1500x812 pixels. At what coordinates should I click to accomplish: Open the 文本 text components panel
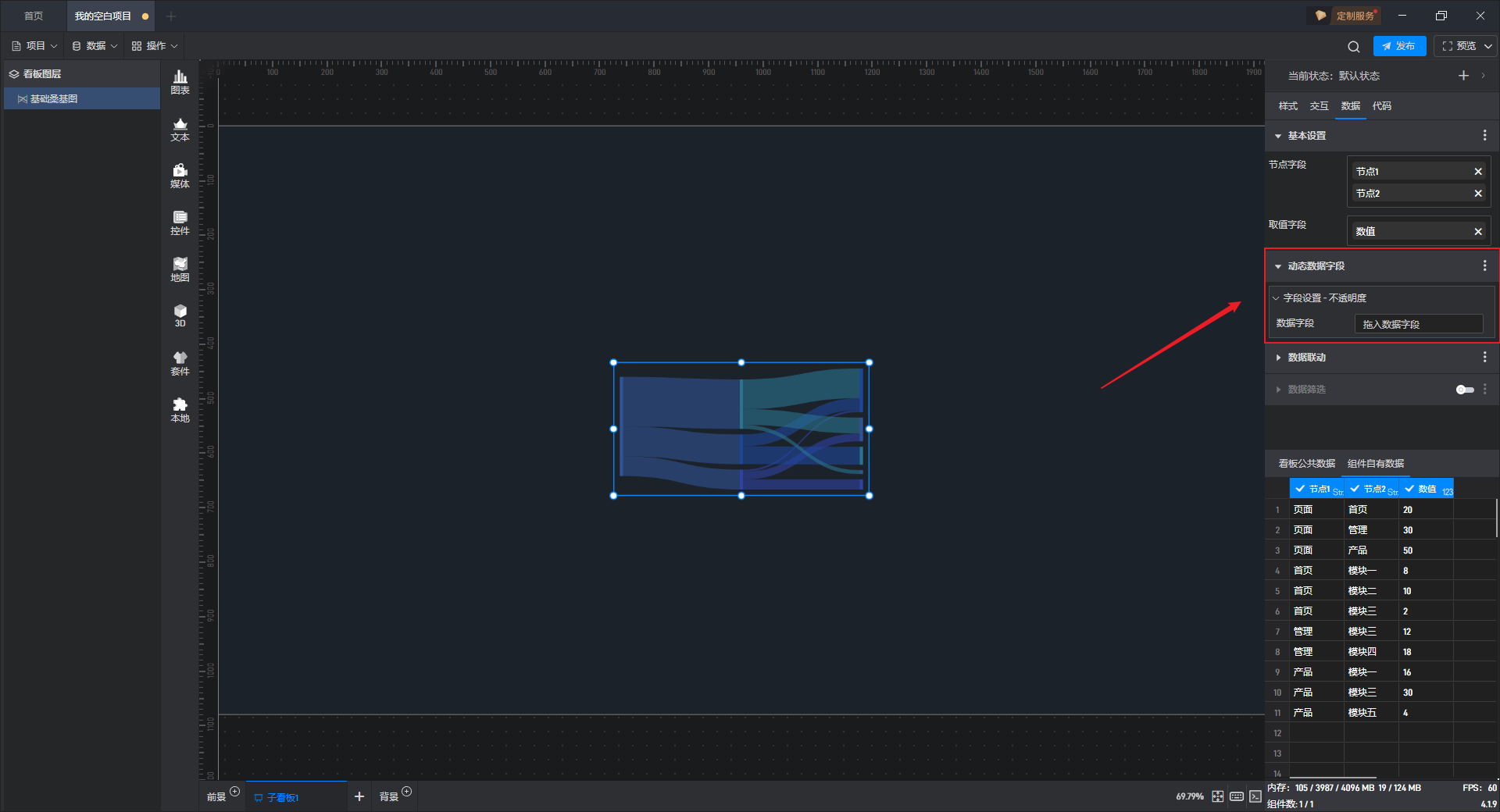coord(180,129)
